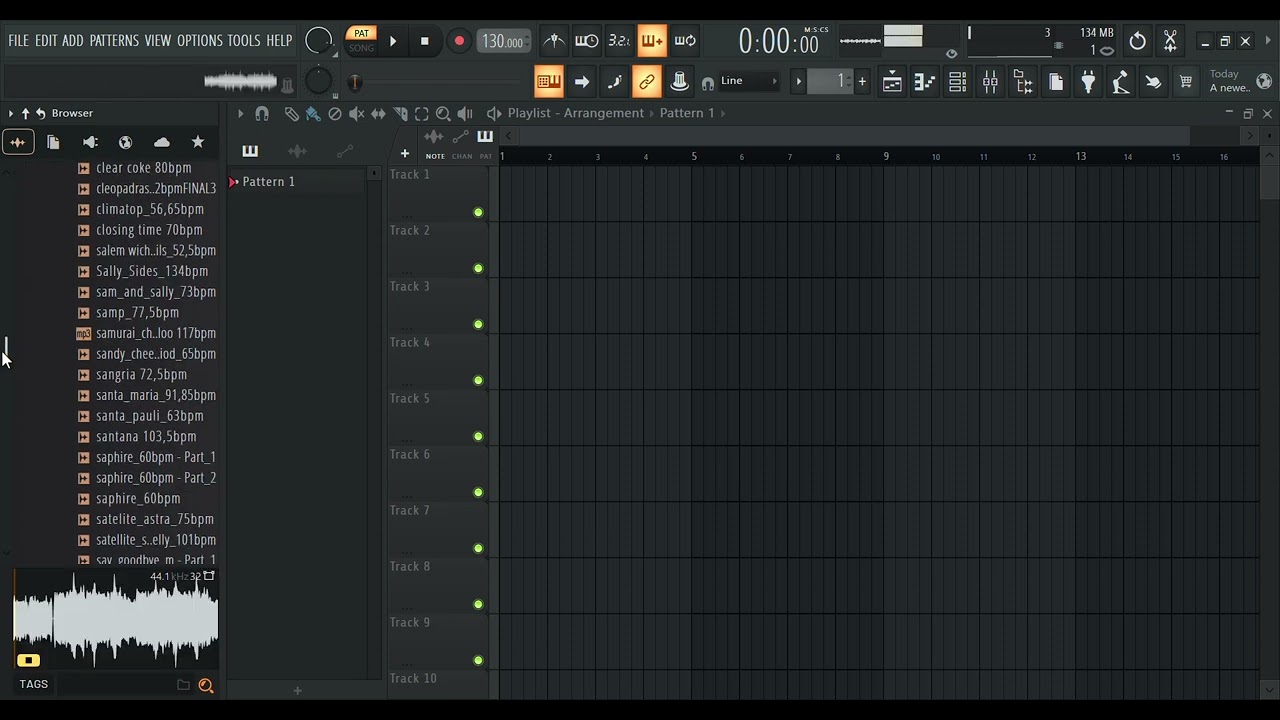
Task: Open the scissors clip tool icon
Action: [x=1170, y=41]
